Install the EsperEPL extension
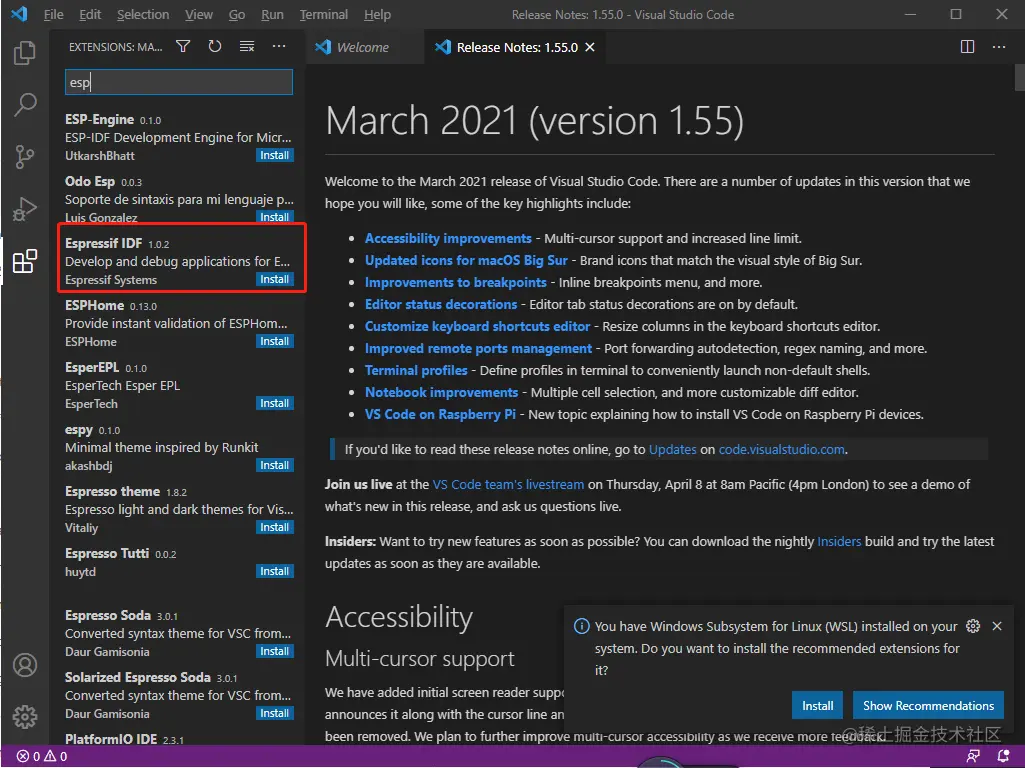The image size is (1025, 768). [275, 403]
